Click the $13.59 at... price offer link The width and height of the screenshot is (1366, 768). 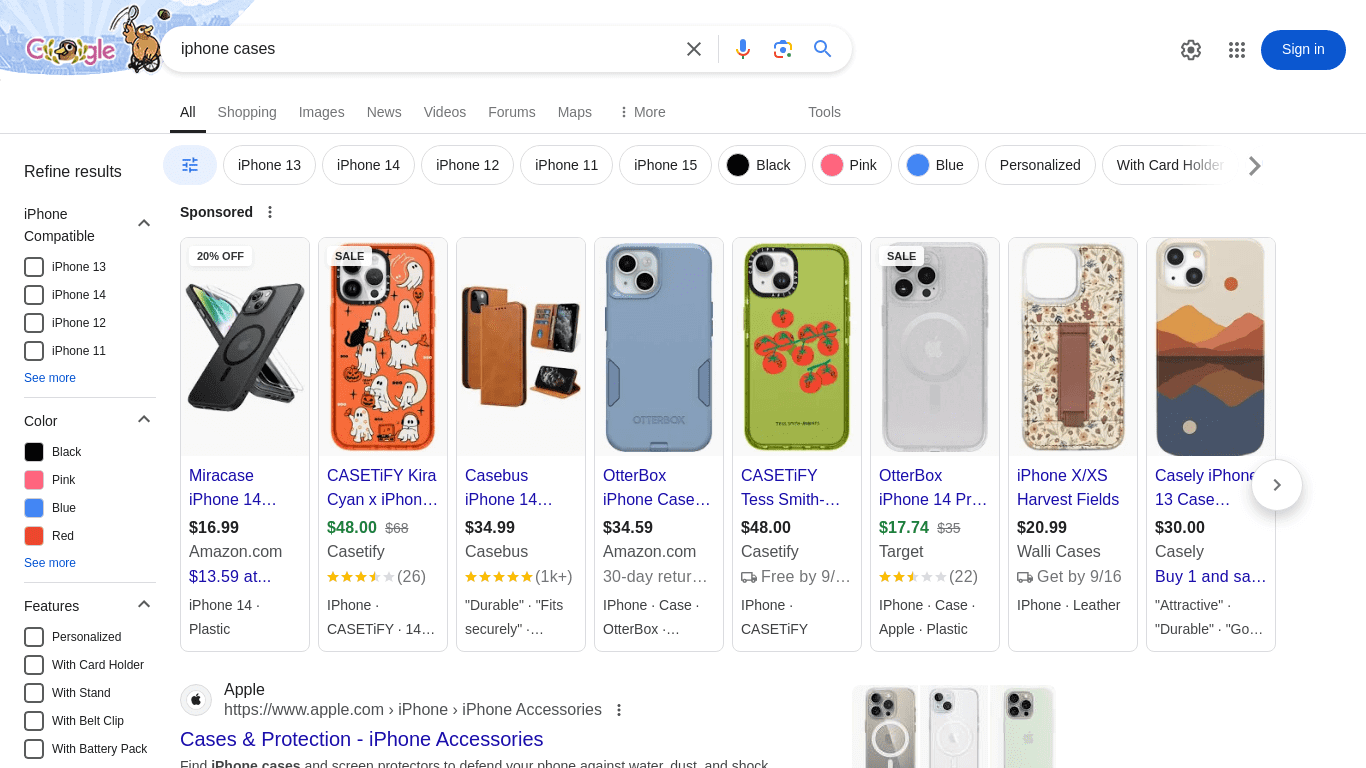[230, 576]
